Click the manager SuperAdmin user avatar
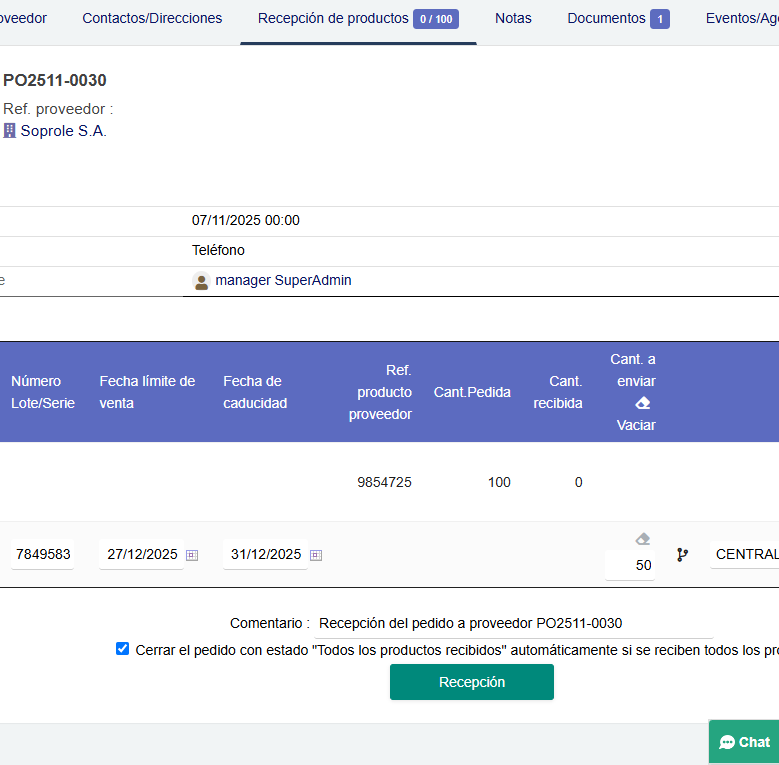Screen dimensions: 779x765 201,281
